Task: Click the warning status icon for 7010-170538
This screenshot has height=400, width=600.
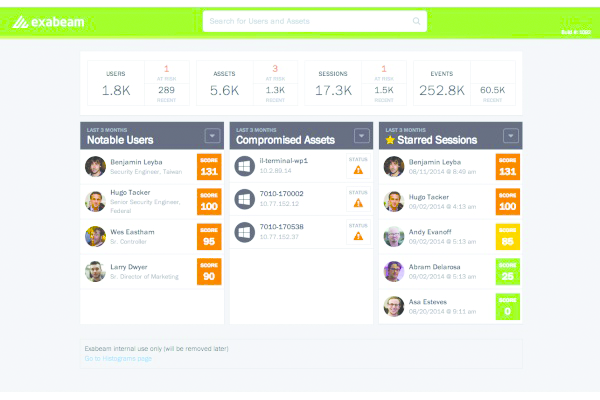Action: click(x=357, y=236)
